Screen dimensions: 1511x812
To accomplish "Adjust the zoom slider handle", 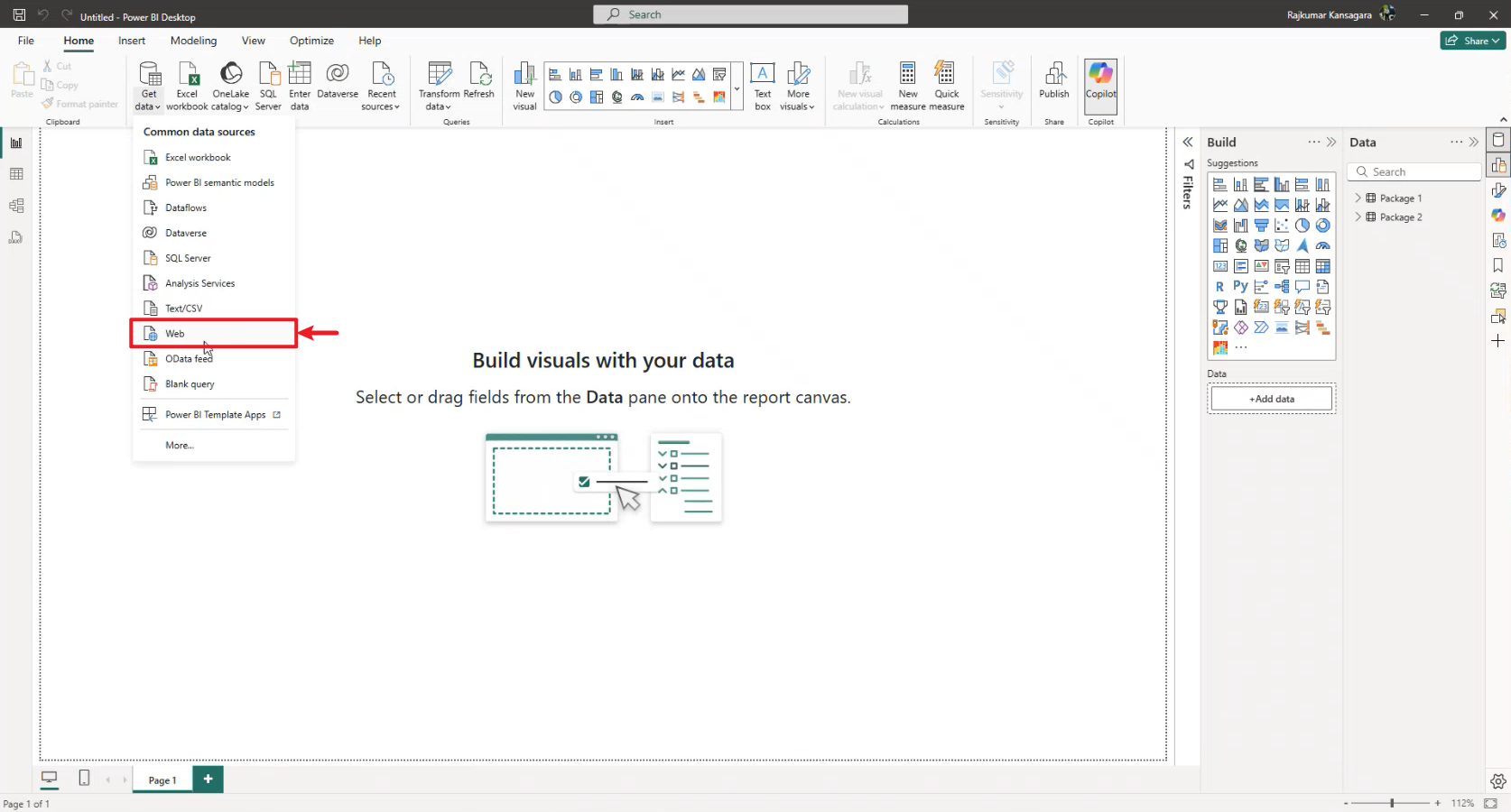I will click(1392, 803).
